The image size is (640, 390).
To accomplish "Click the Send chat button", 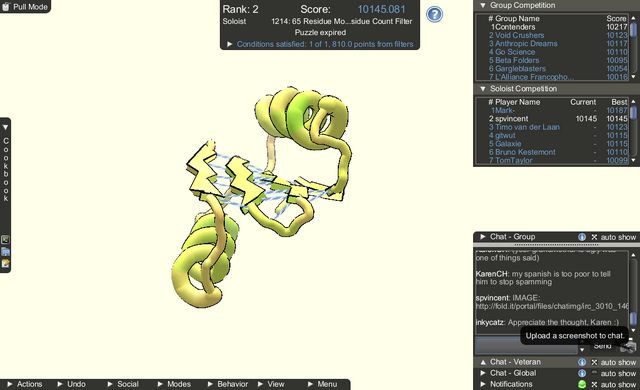I will [602, 346].
